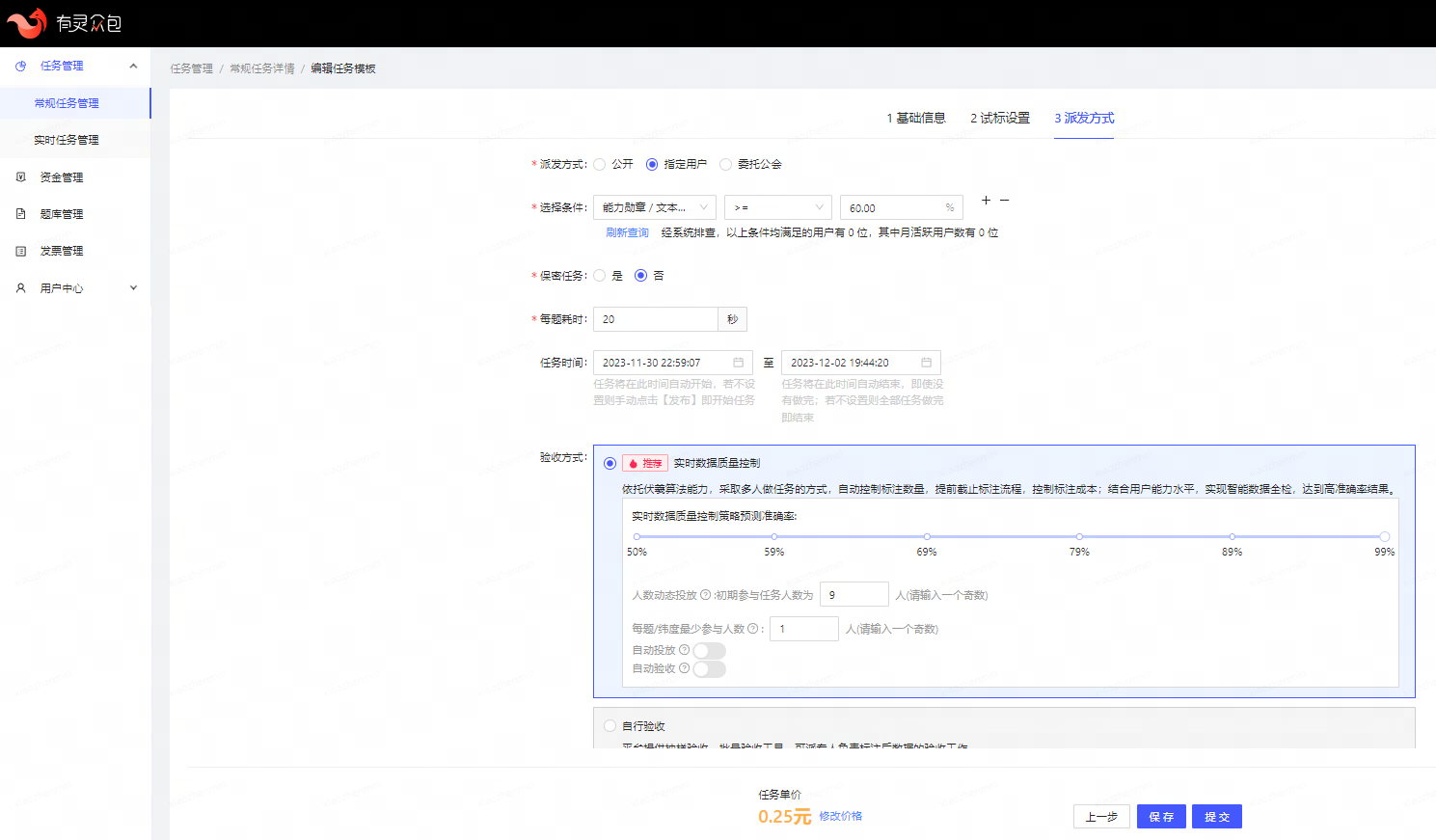
Task: Click the 保存 button
Action: tap(1161, 817)
